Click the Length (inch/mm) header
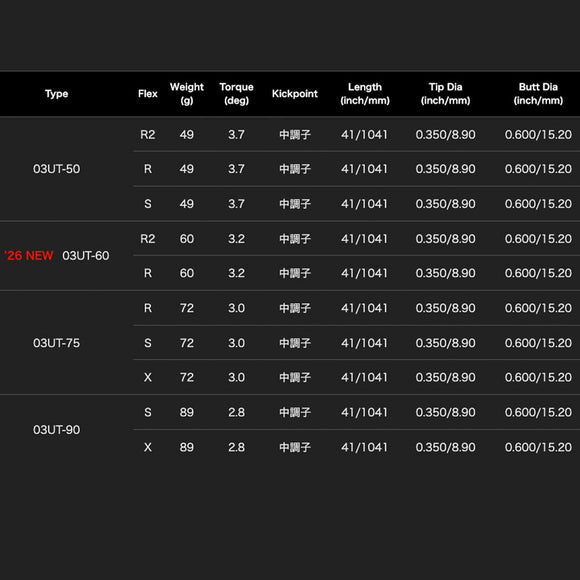Viewport: 580px width, 580px height. (365, 94)
